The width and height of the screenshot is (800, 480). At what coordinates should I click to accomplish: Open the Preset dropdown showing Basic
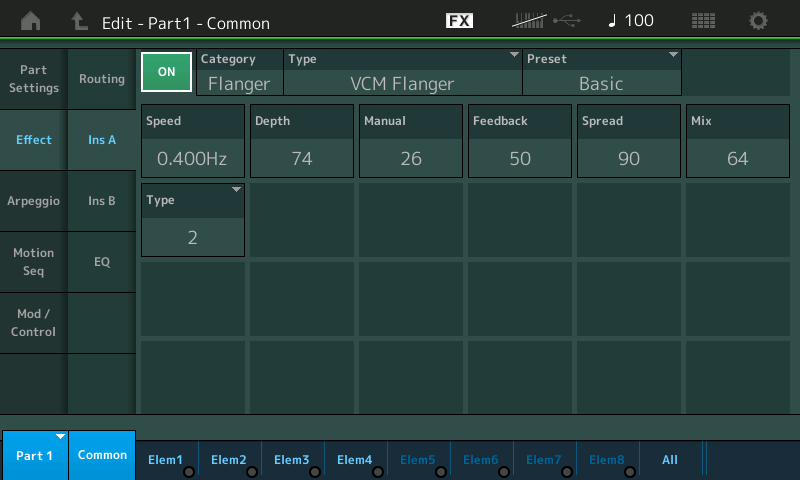click(602, 72)
